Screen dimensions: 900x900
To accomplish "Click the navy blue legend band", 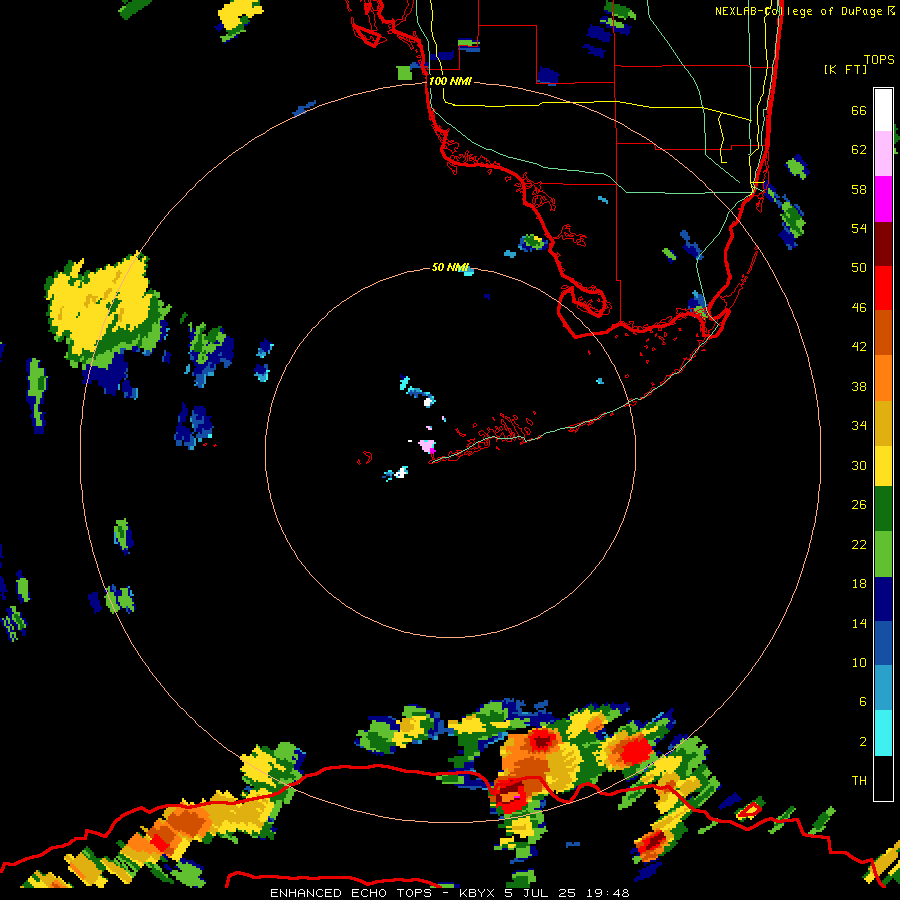I will pyautogui.click(x=883, y=599).
